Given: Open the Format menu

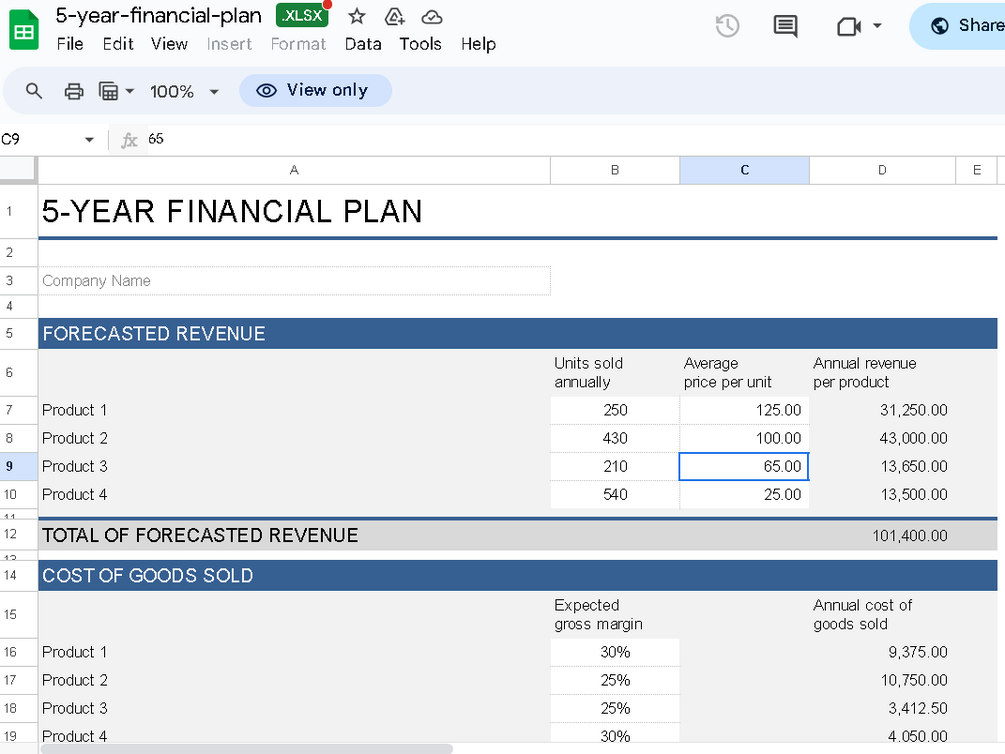Looking at the screenshot, I should [298, 44].
